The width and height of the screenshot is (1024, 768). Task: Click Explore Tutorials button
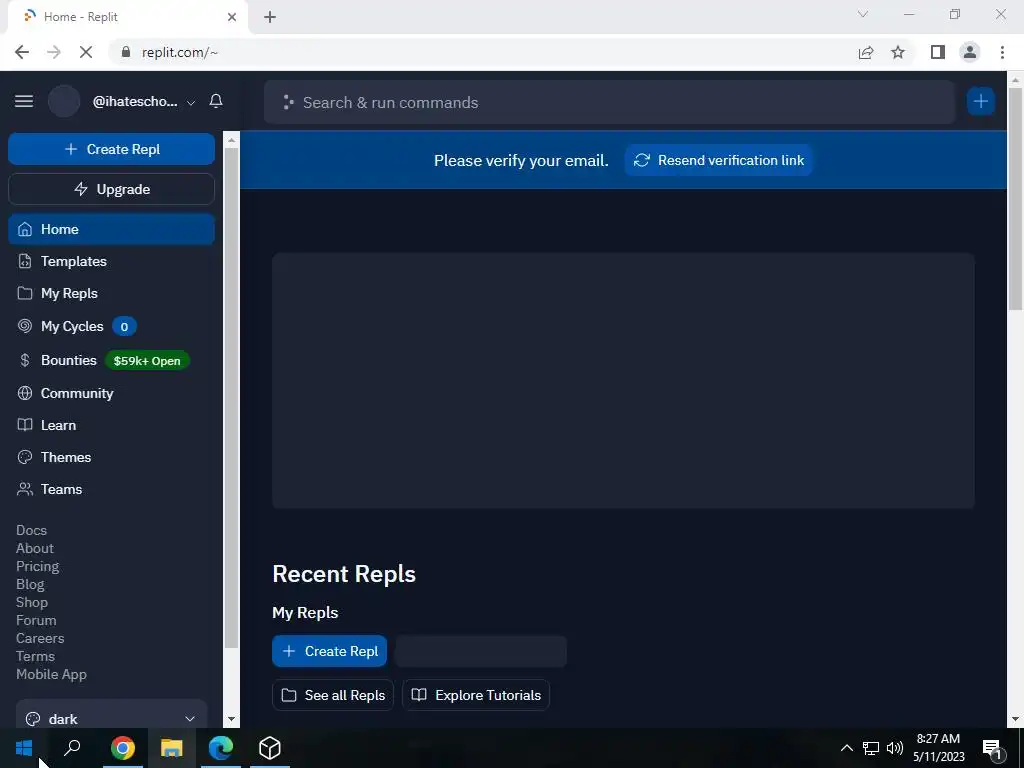click(x=476, y=695)
